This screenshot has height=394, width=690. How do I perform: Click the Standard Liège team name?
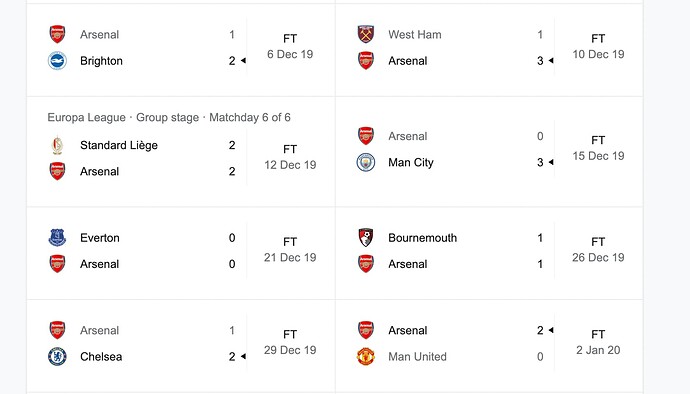tap(119, 145)
